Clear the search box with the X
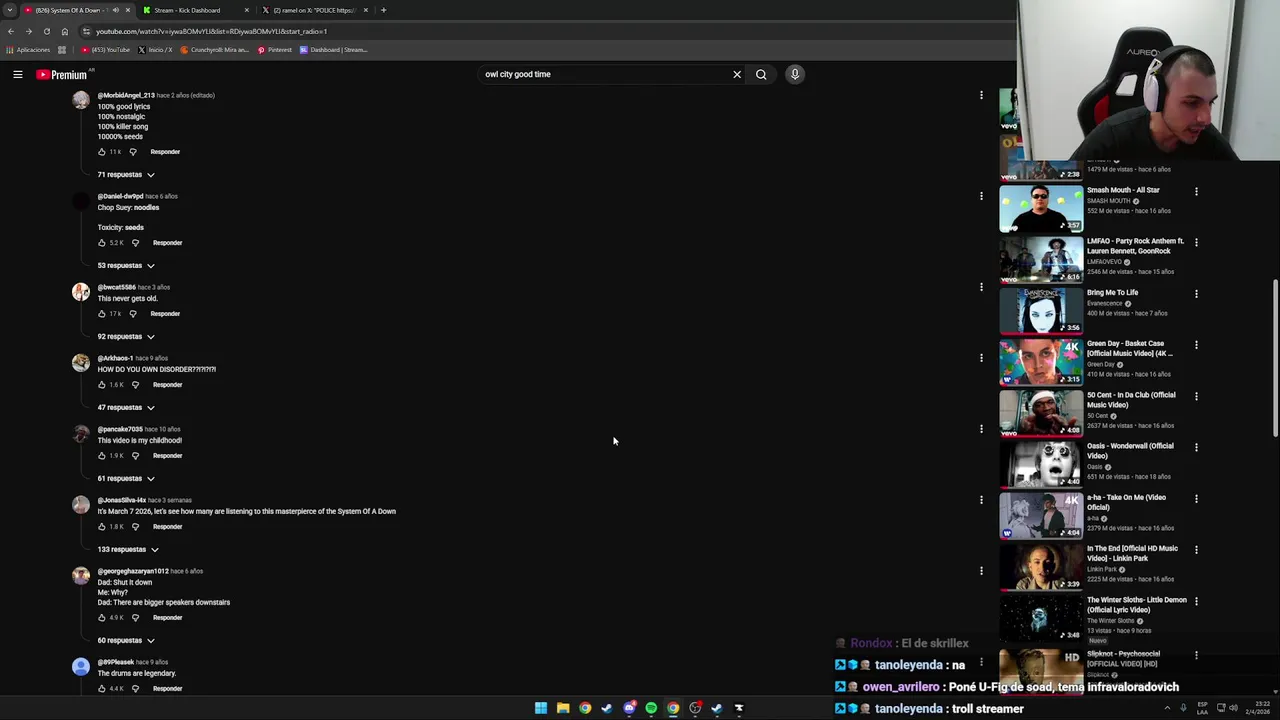The width and height of the screenshot is (1280, 720). [x=737, y=74]
